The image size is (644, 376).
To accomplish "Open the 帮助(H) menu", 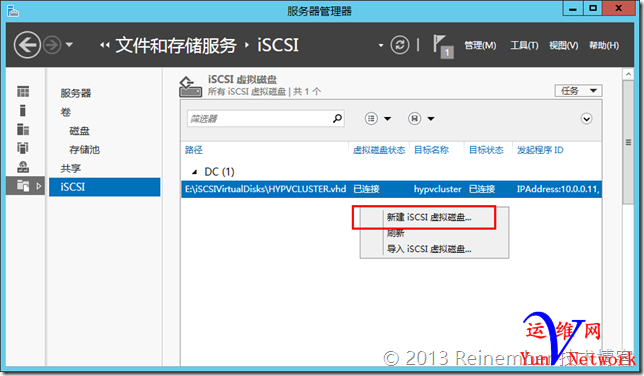I will tap(604, 45).
